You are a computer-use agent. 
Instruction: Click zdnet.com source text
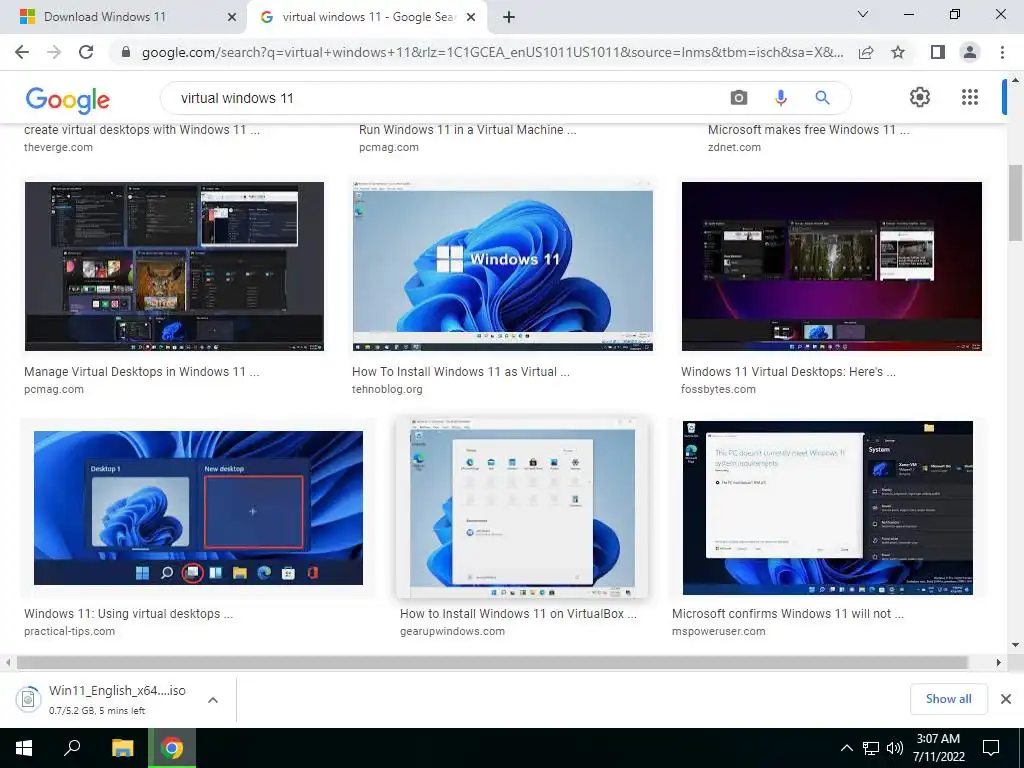coord(734,148)
